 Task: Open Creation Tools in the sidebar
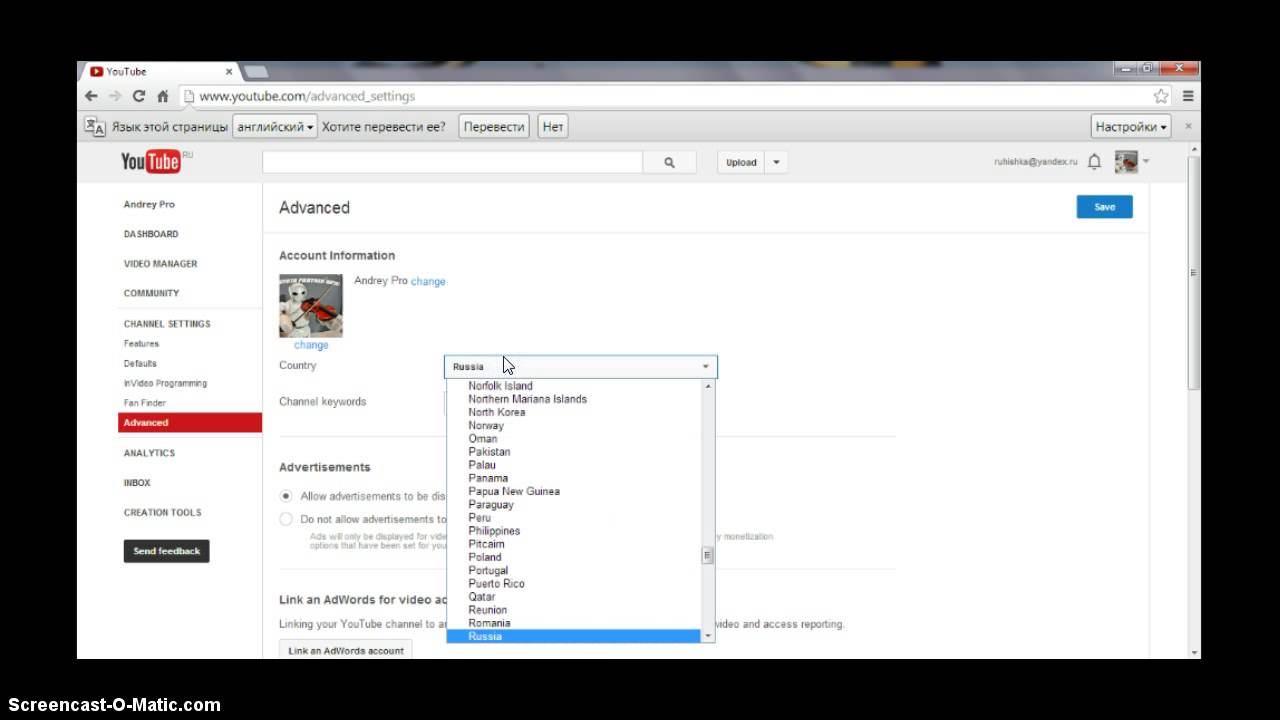pyautogui.click(x=162, y=512)
